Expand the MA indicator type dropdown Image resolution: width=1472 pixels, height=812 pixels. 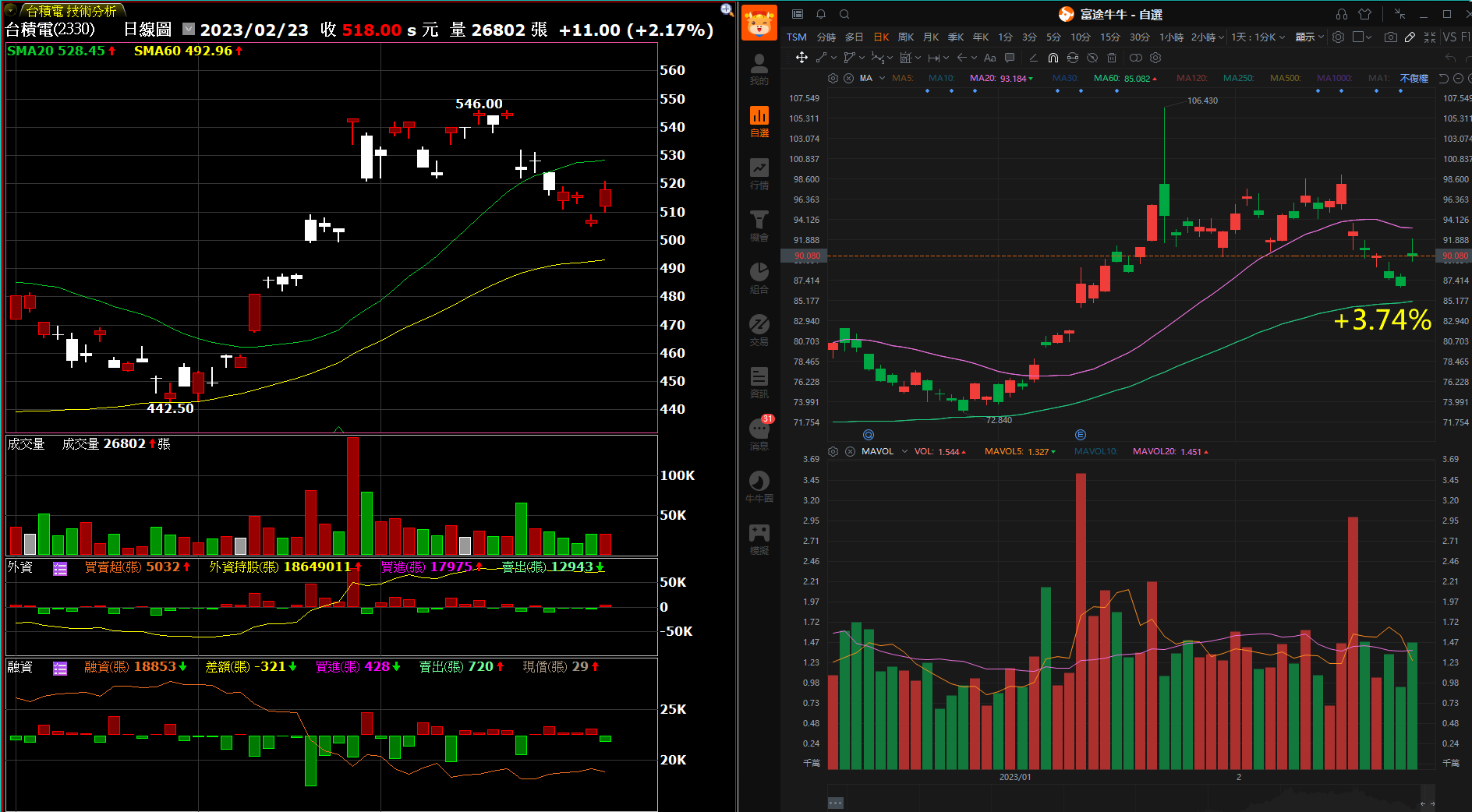point(883,78)
